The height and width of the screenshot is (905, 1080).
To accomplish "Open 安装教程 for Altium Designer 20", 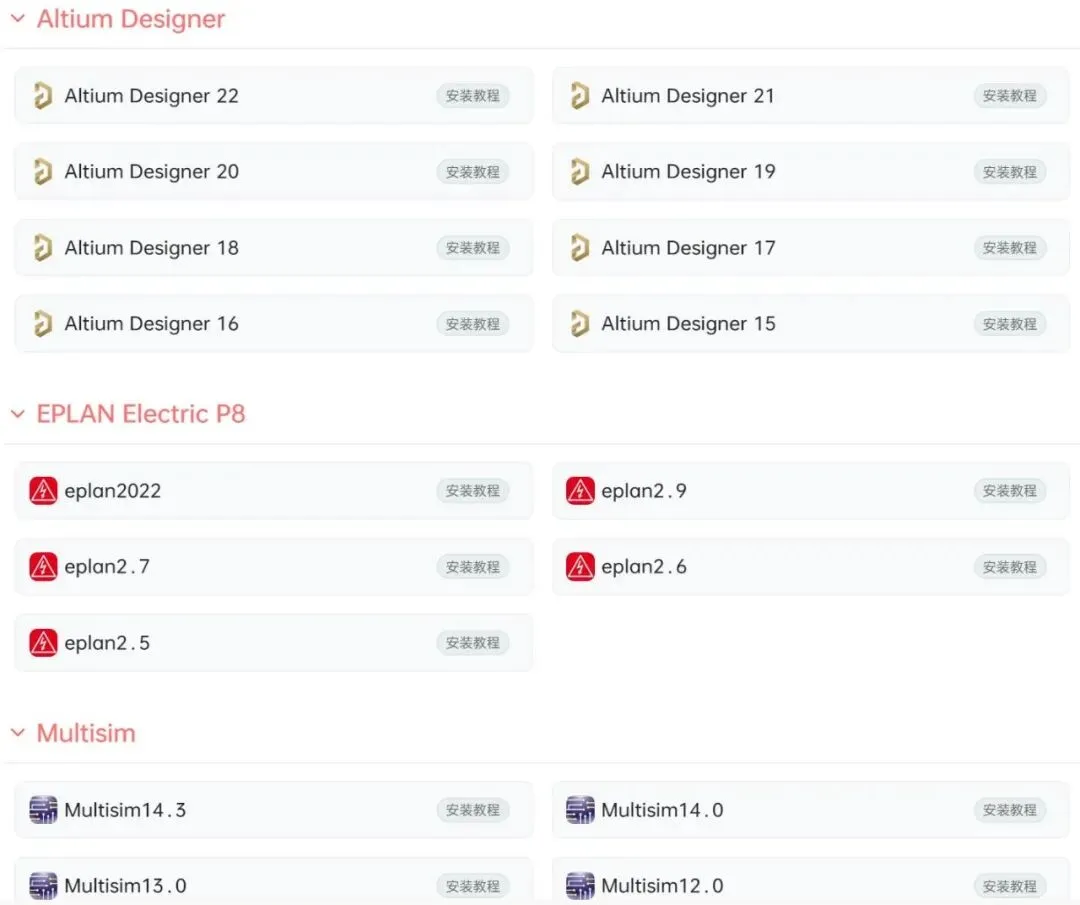I will coord(472,171).
